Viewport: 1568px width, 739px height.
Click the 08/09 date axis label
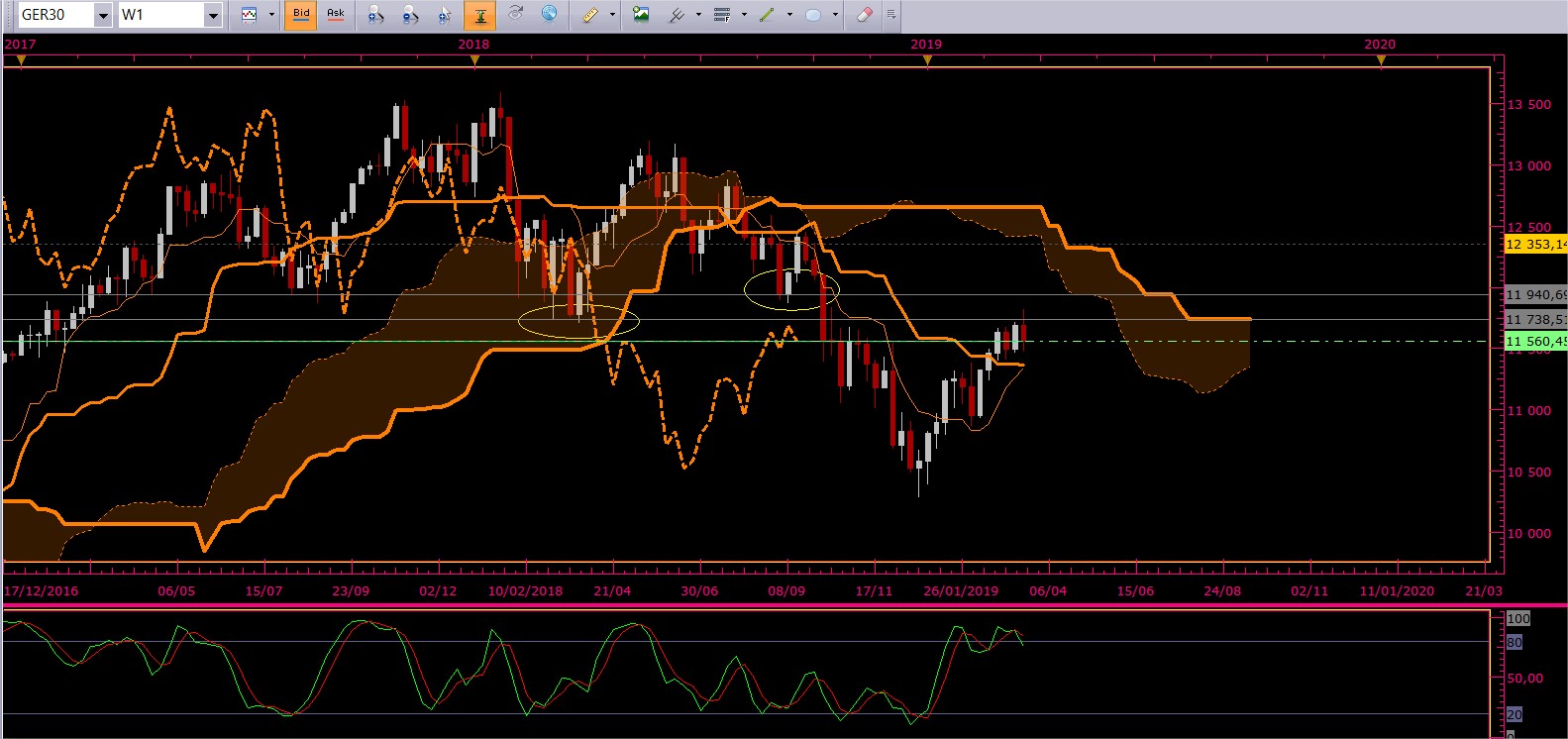click(x=786, y=591)
